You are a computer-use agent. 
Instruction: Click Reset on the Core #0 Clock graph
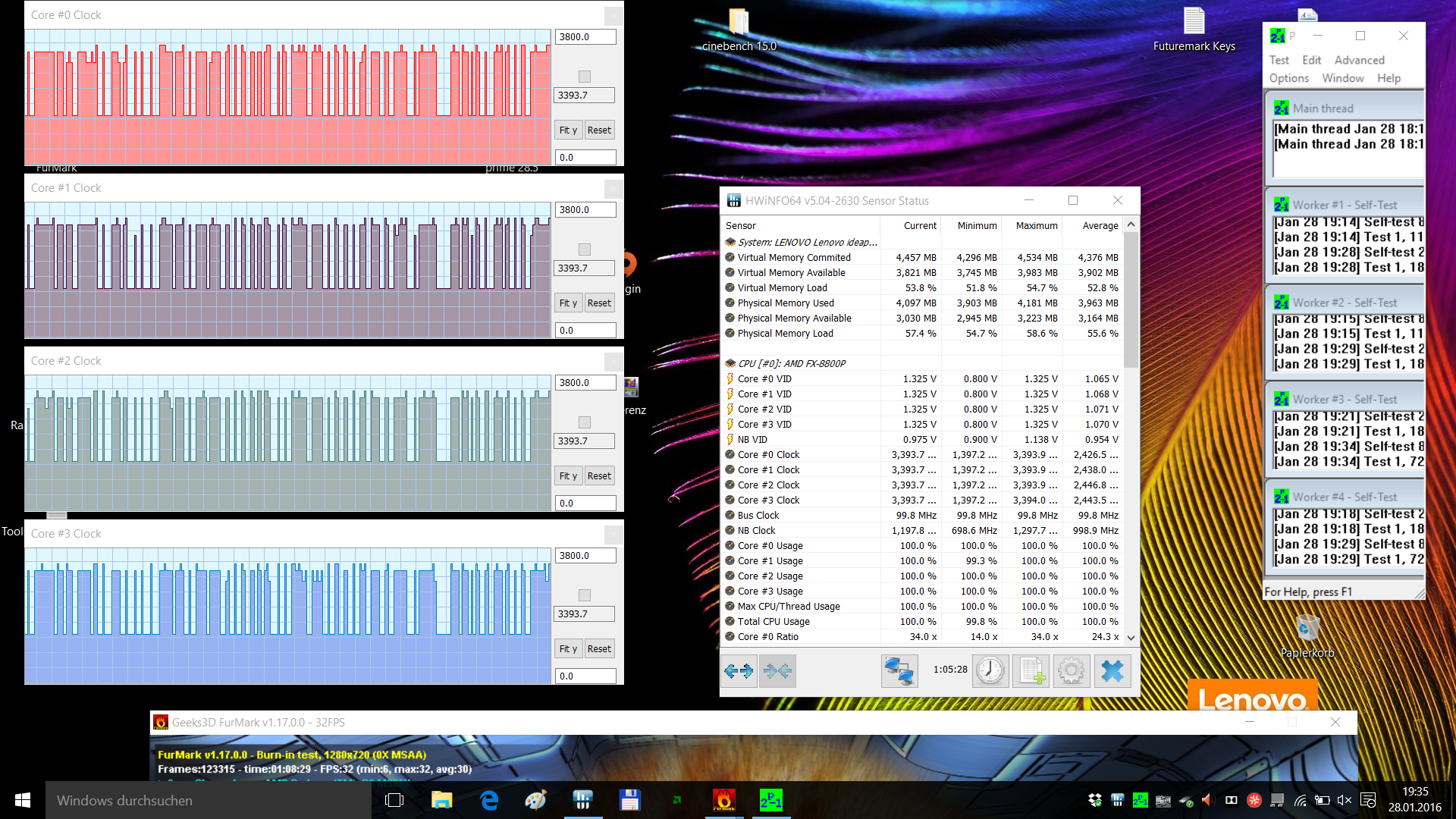(599, 130)
